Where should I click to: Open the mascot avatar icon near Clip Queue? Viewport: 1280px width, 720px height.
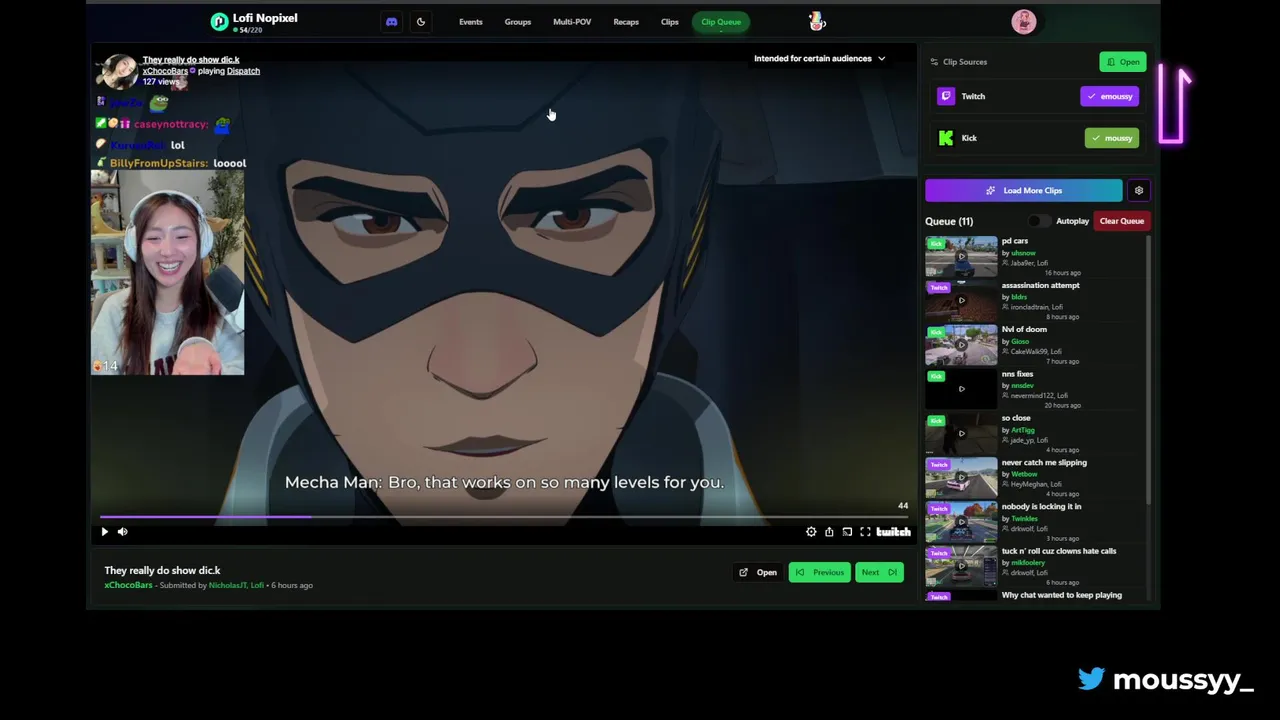[817, 21]
